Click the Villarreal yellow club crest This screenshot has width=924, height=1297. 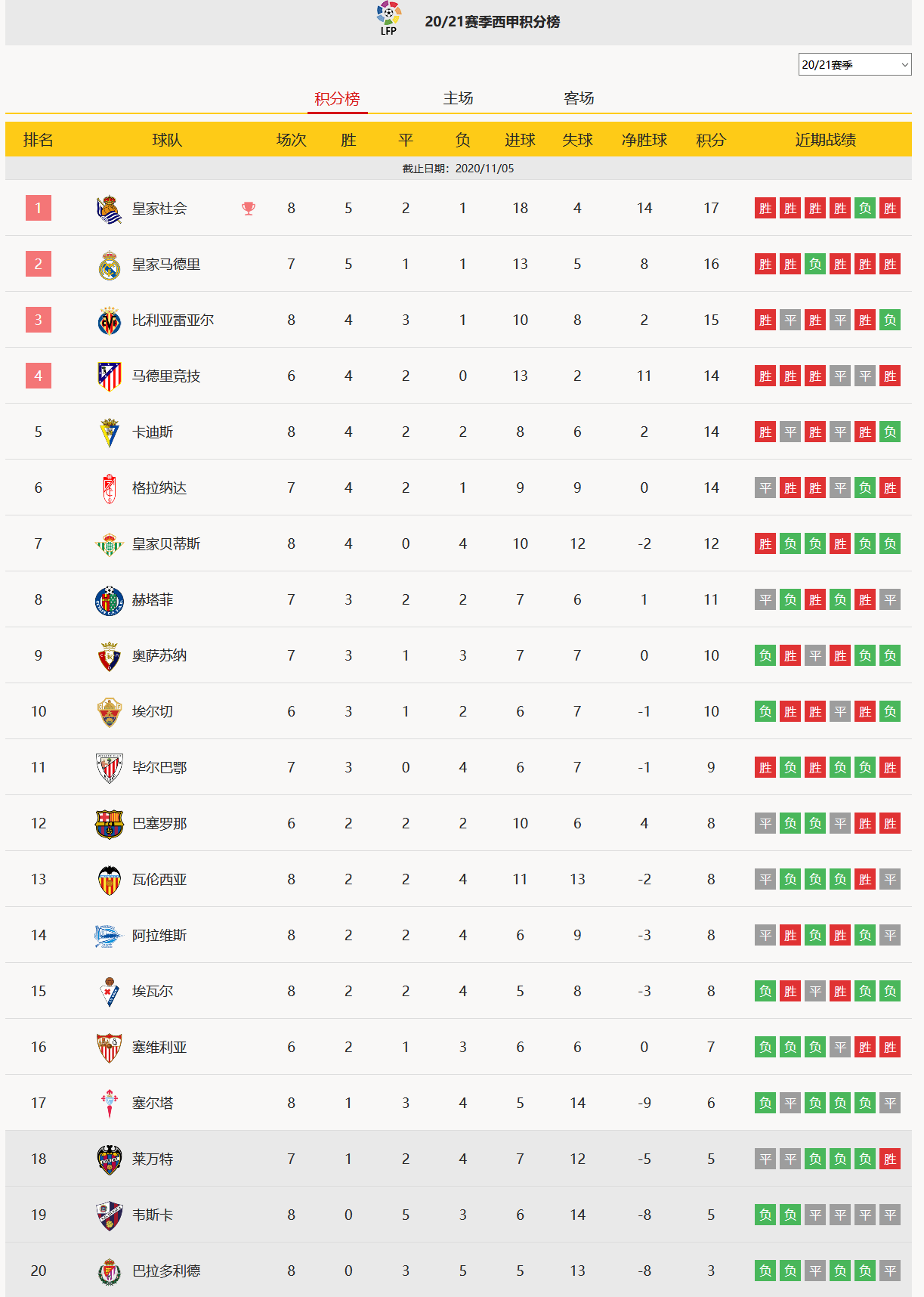click(110, 321)
